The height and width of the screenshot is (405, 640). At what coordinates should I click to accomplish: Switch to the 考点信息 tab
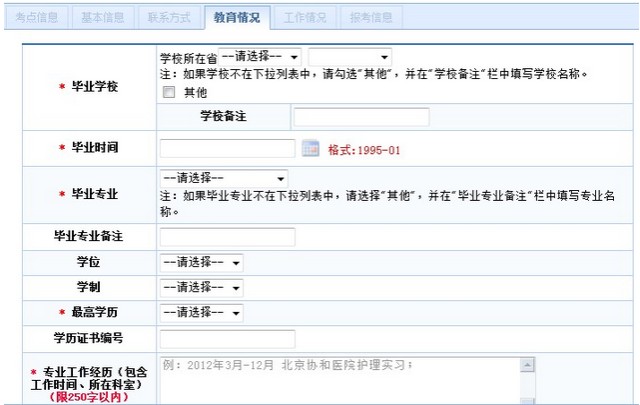(36, 17)
